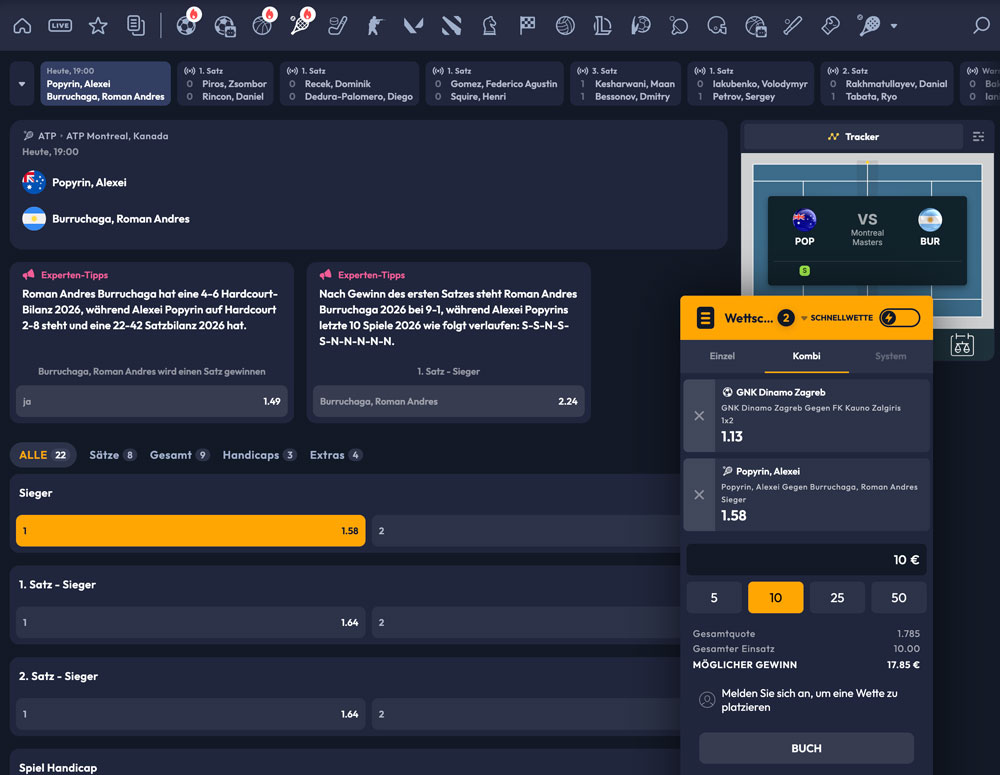This screenshot has width=1000, height=775.
Task: Select the soccer ball sport icon
Action: (x=187, y=26)
